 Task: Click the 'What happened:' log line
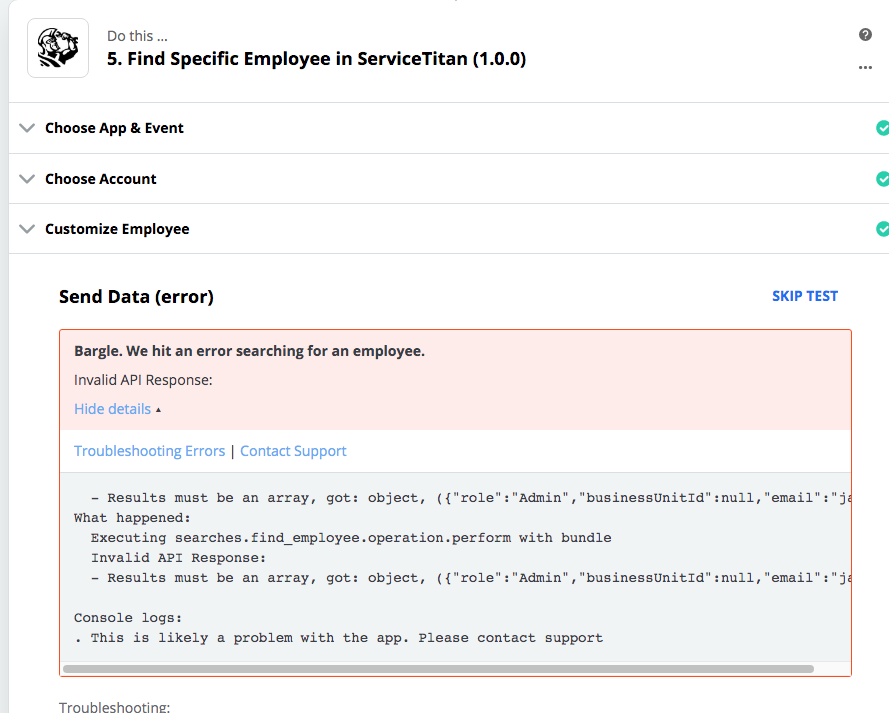coord(132,518)
